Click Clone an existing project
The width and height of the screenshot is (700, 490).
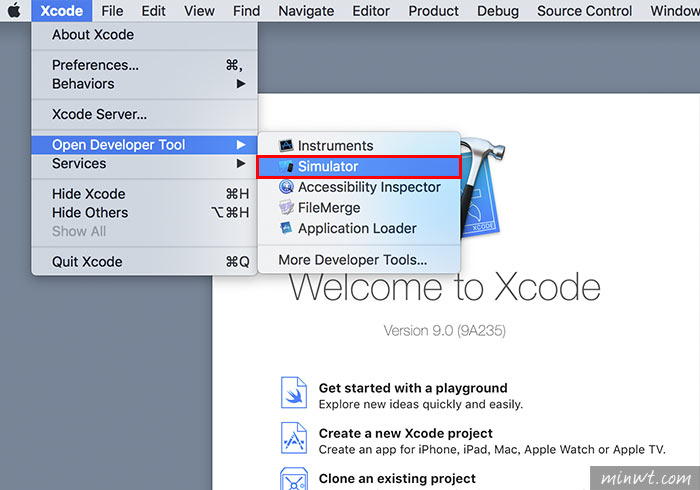click(397, 478)
